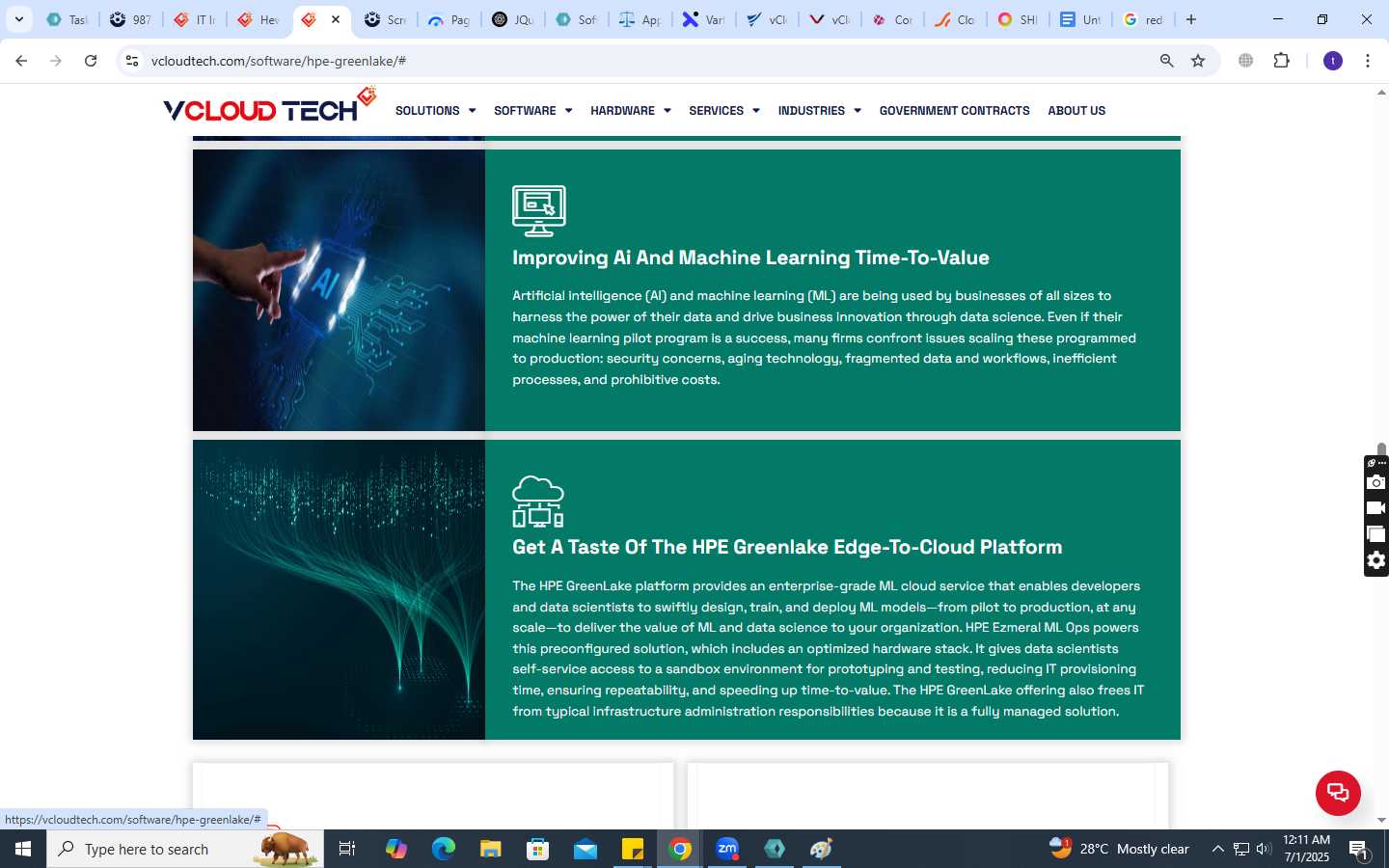Open the Chrome profile avatar
Viewport: 1389px width, 868px height.
pyautogui.click(x=1333, y=61)
